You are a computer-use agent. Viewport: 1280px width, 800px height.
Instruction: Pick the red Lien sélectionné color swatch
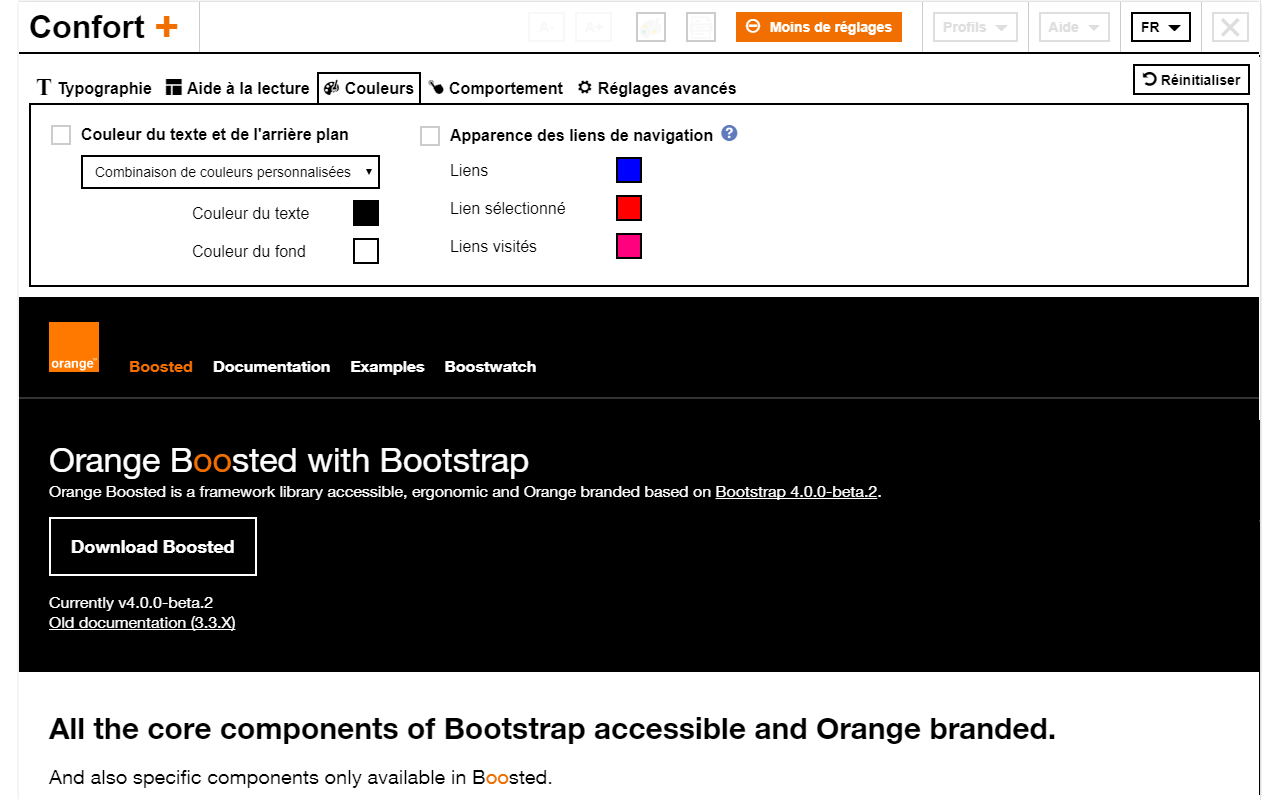tap(629, 208)
